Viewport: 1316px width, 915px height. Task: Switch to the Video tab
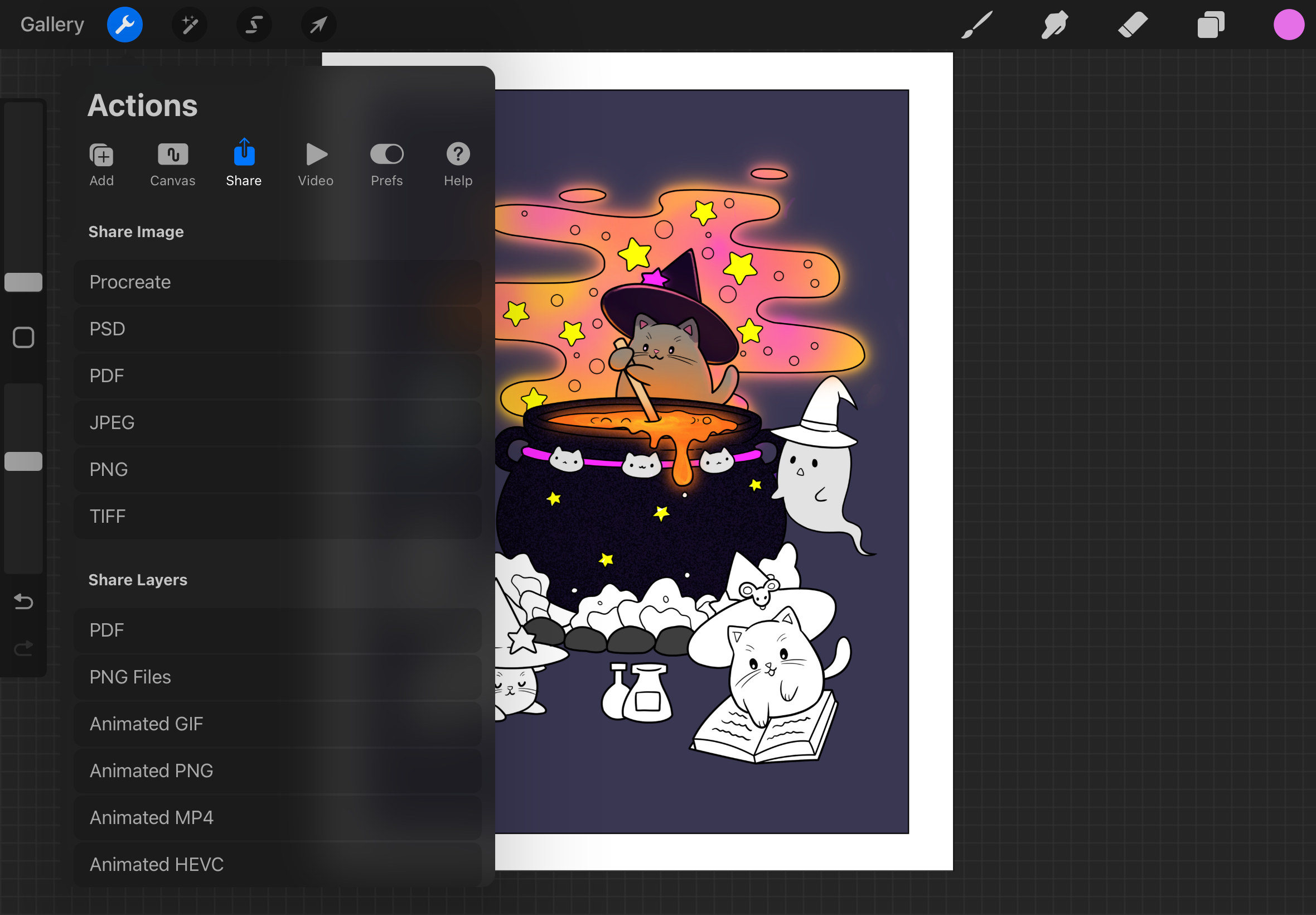click(x=316, y=164)
